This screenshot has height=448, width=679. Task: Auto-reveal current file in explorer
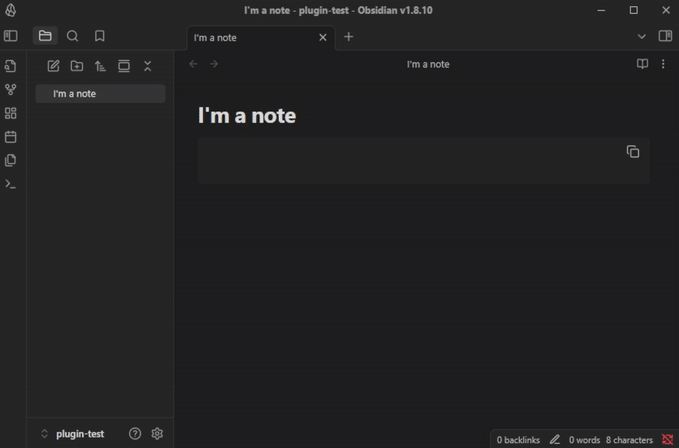tap(124, 66)
